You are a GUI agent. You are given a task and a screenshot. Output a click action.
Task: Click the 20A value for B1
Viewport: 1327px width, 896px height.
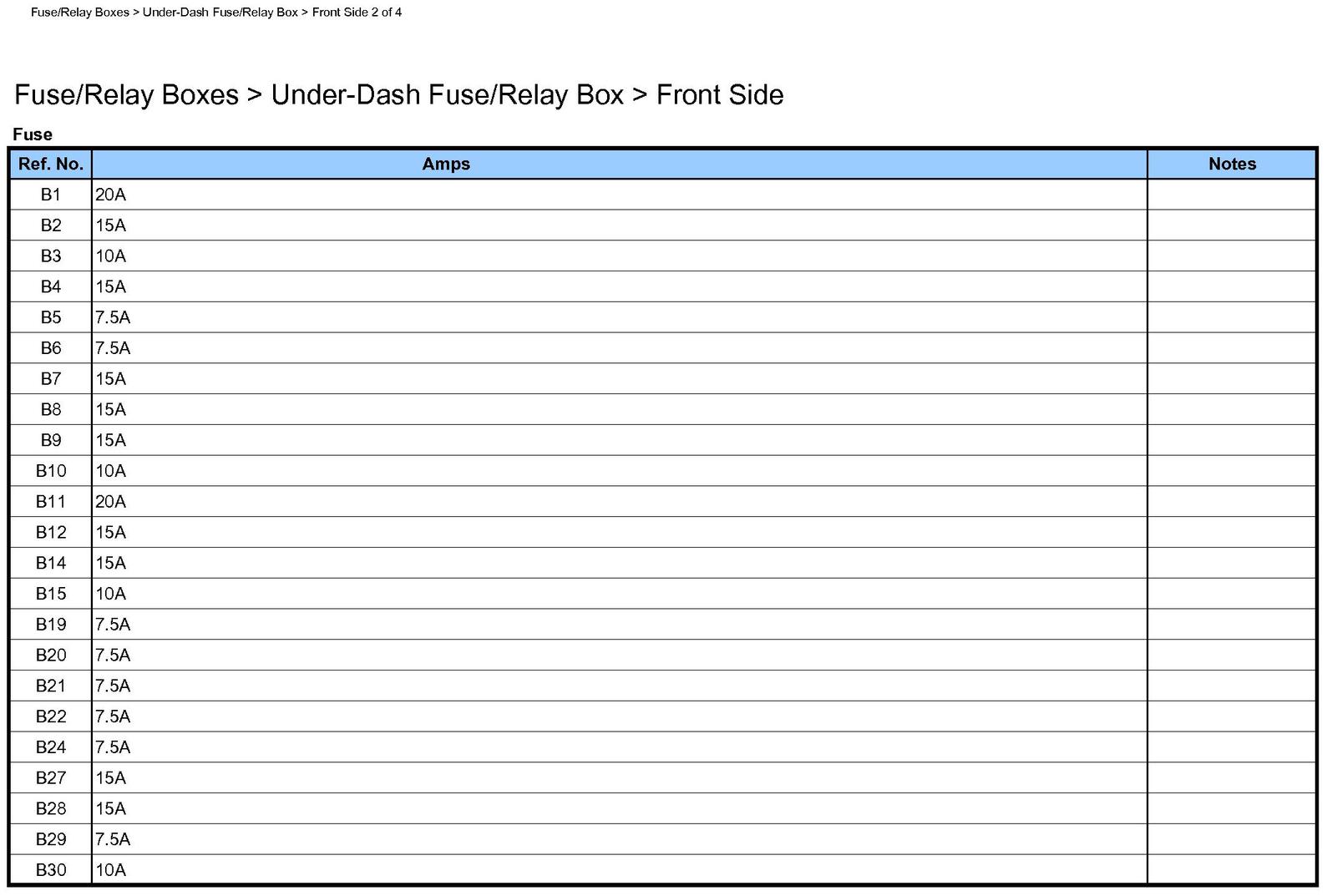[110, 195]
